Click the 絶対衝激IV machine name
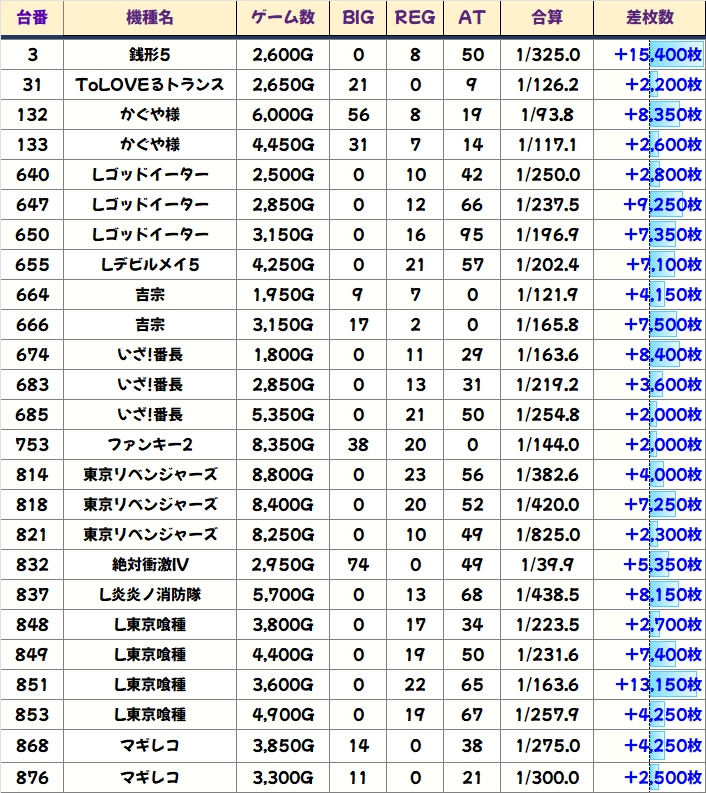 (x=150, y=565)
